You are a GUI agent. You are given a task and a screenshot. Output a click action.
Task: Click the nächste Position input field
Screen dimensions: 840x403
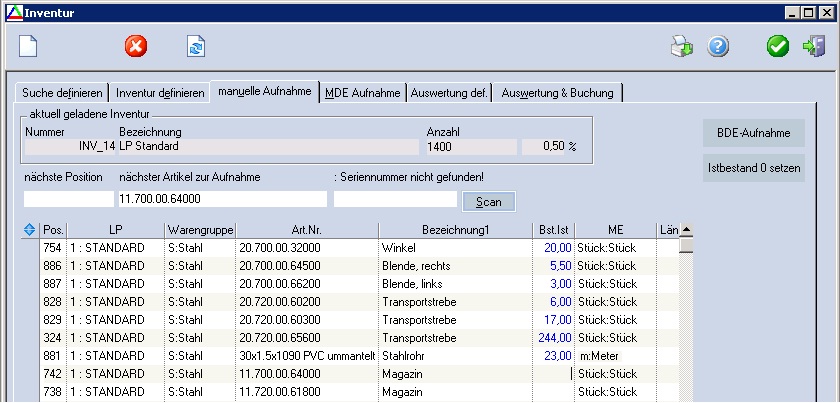(68, 200)
